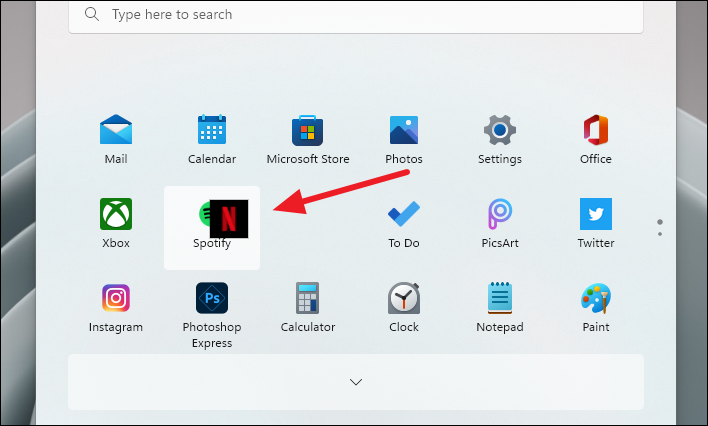The image size is (708, 426).
Task: Open the Settings gear icon
Action: point(500,130)
